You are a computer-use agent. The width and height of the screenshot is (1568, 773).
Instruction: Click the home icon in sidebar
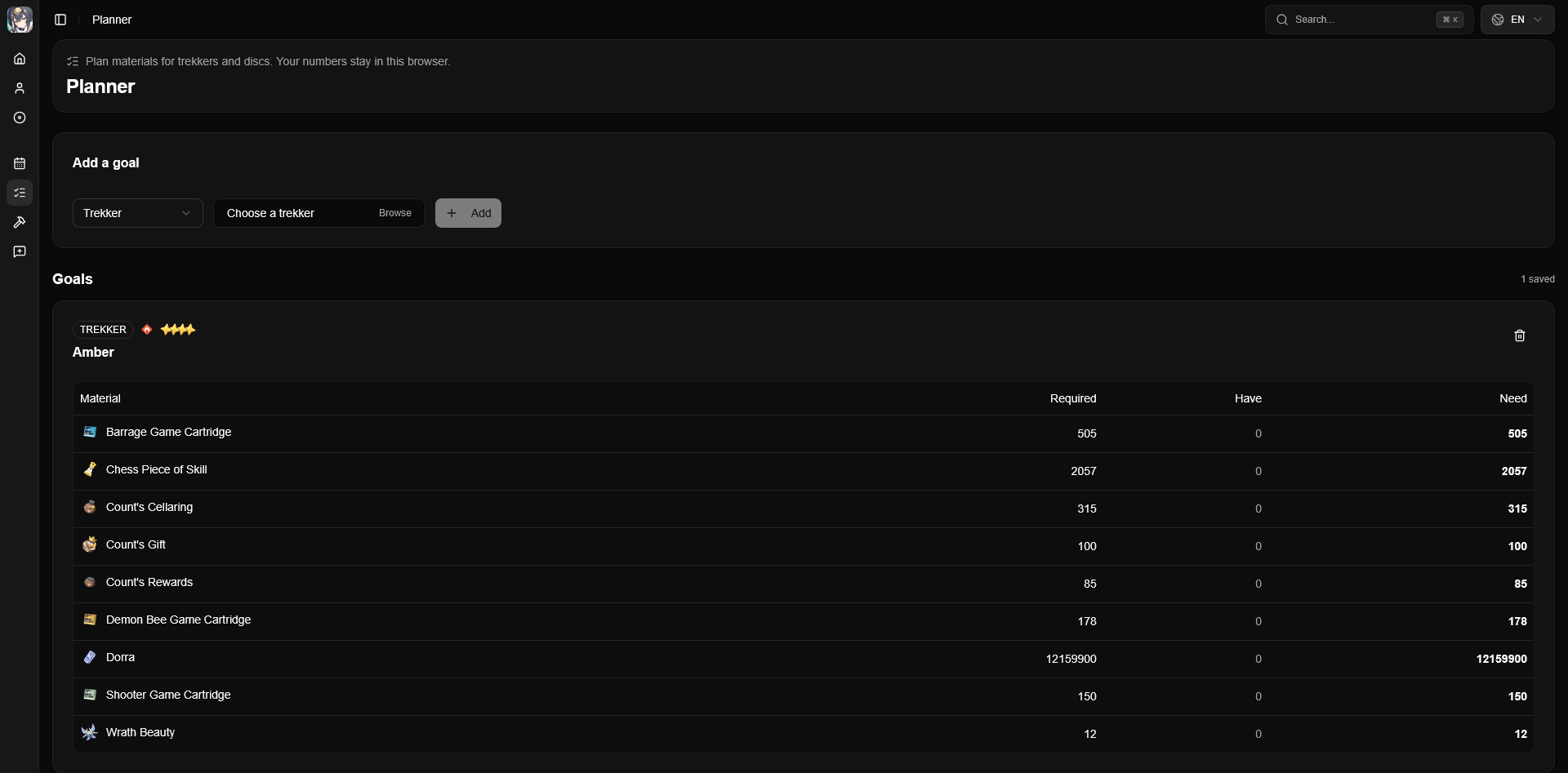20,59
